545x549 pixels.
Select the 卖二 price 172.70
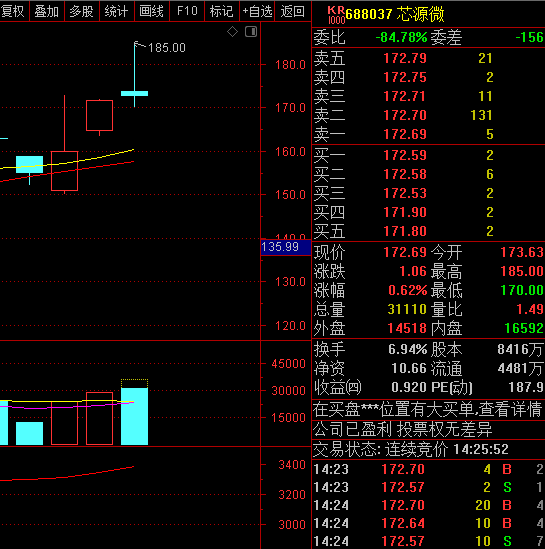405,115
